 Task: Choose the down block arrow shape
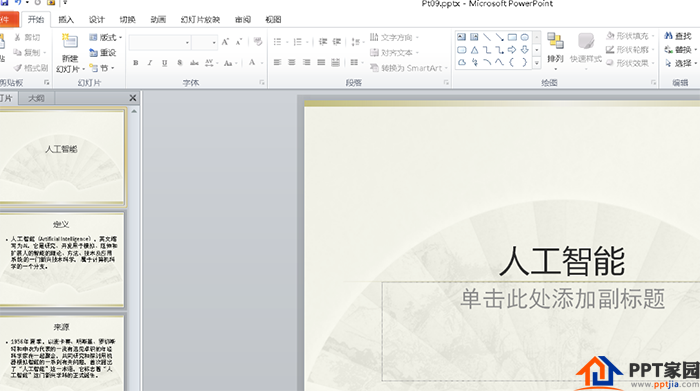coord(525,50)
